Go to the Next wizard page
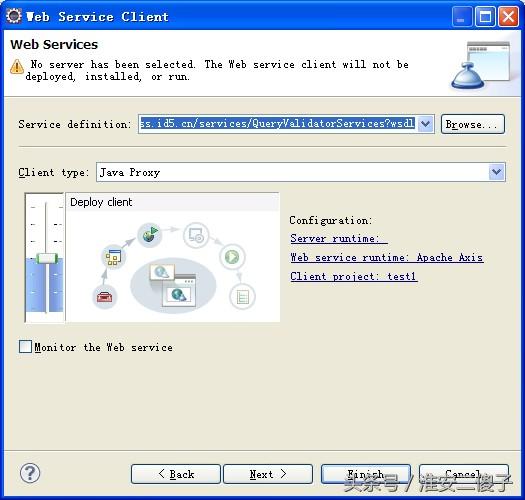Viewport: 525px width, 500px height. coord(268,474)
